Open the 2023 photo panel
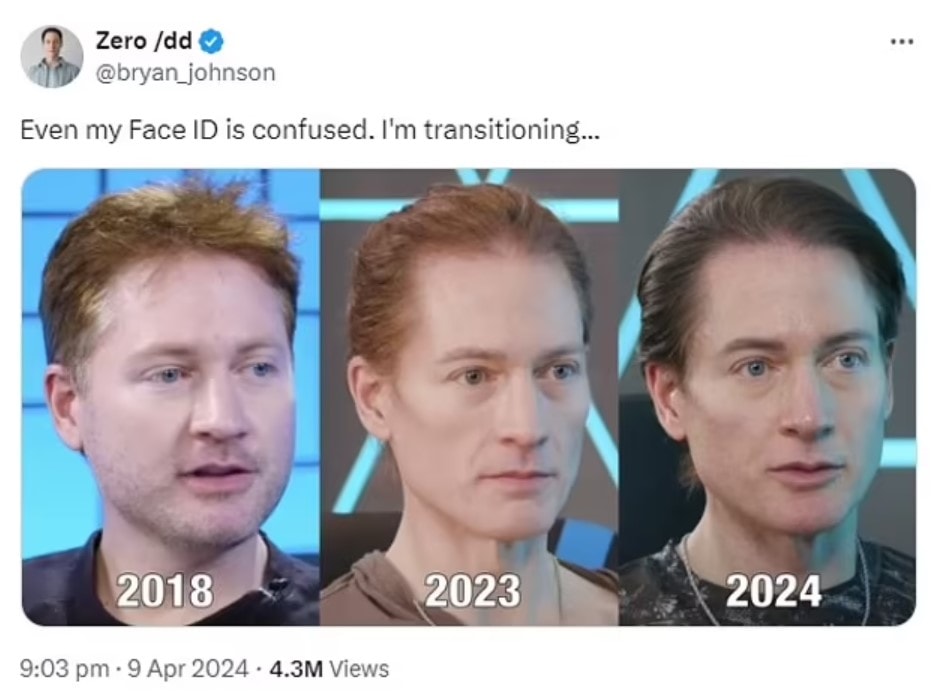Viewport: 940px width, 698px height. point(469,397)
